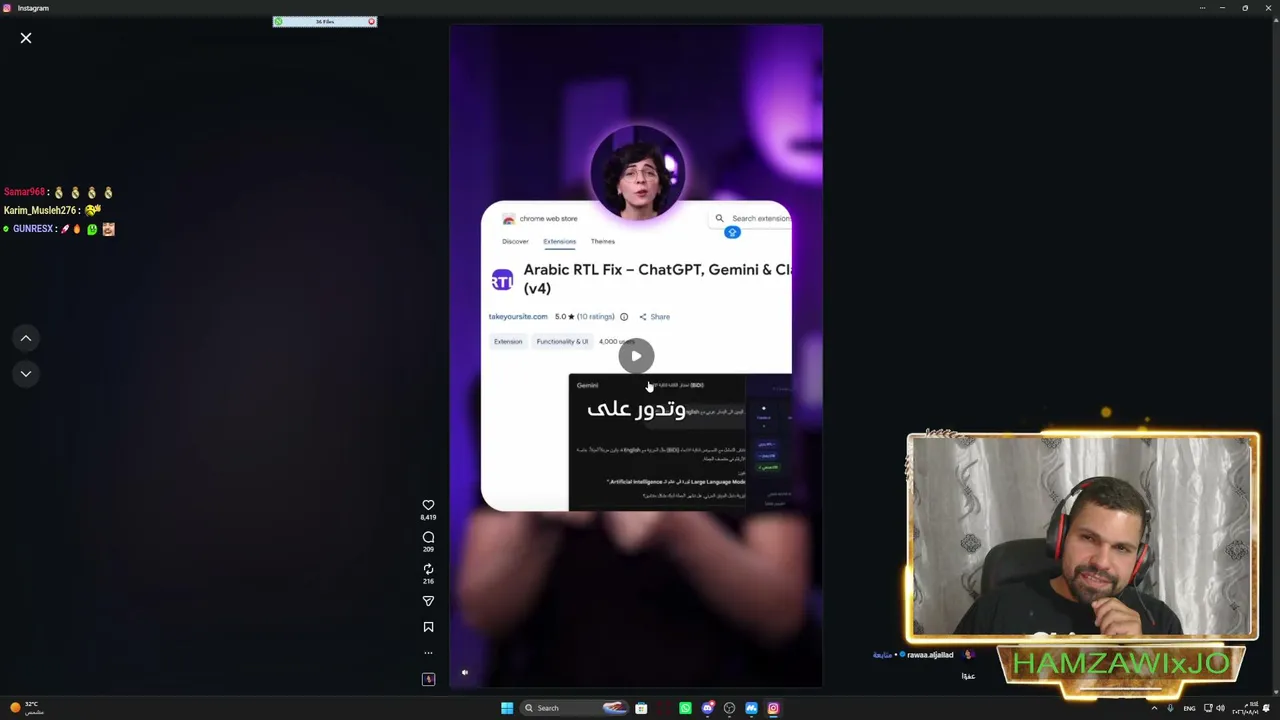This screenshot has height=720, width=1280.
Task: Click the rawaa.aljallad username
Action: (930, 655)
